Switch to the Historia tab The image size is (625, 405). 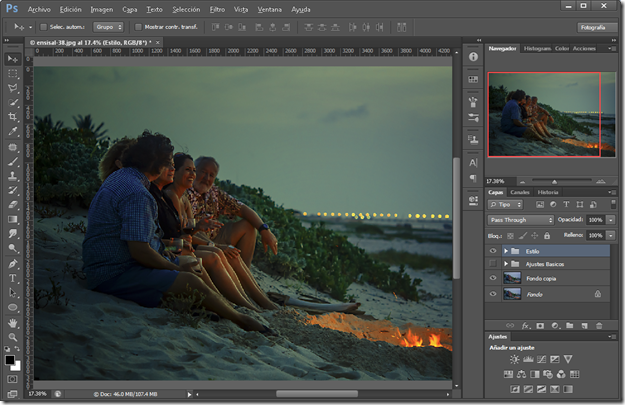click(548, 192)
